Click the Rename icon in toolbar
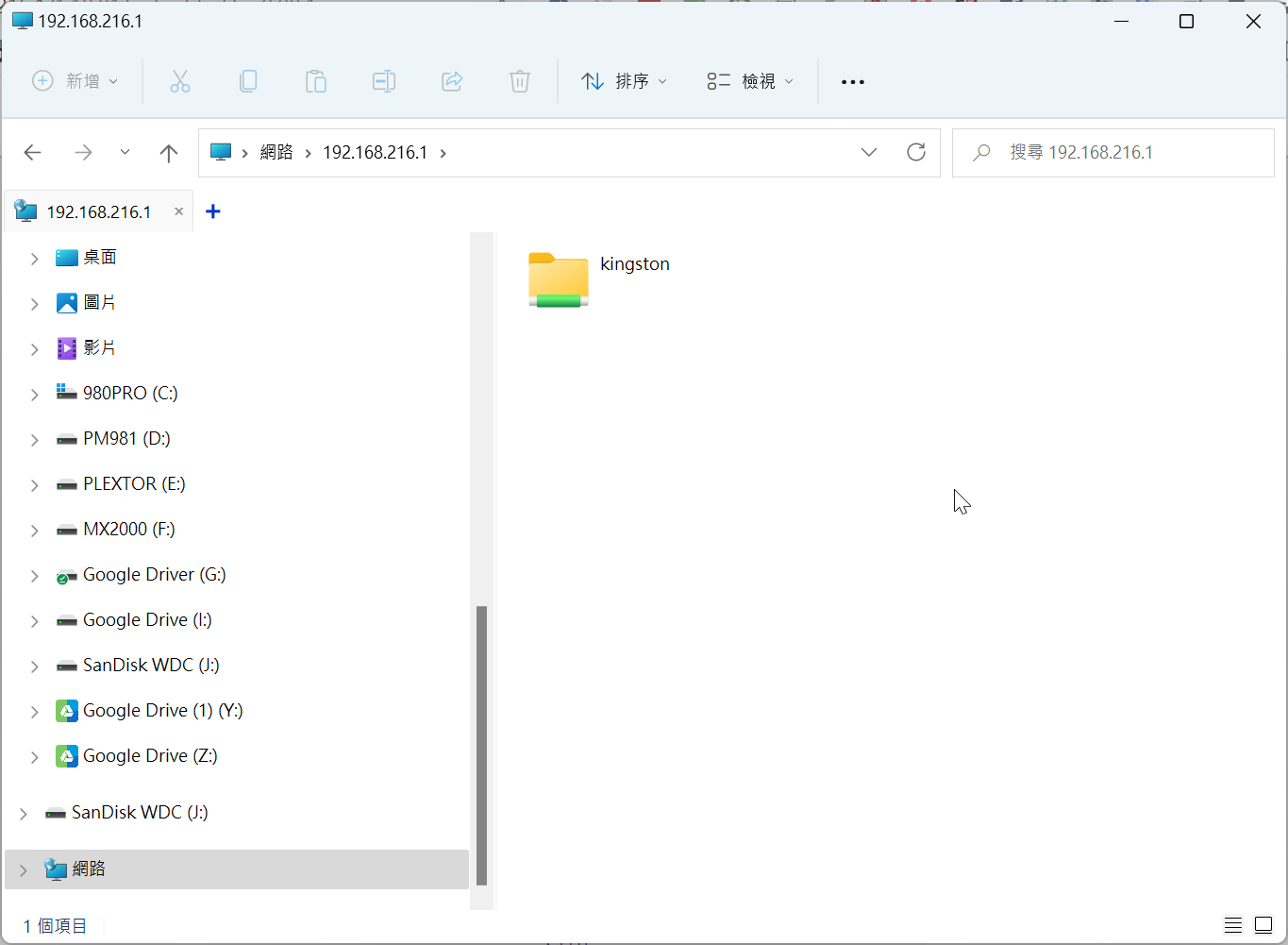The width and height of the screenshot is (1288, 945). [384, 82]
